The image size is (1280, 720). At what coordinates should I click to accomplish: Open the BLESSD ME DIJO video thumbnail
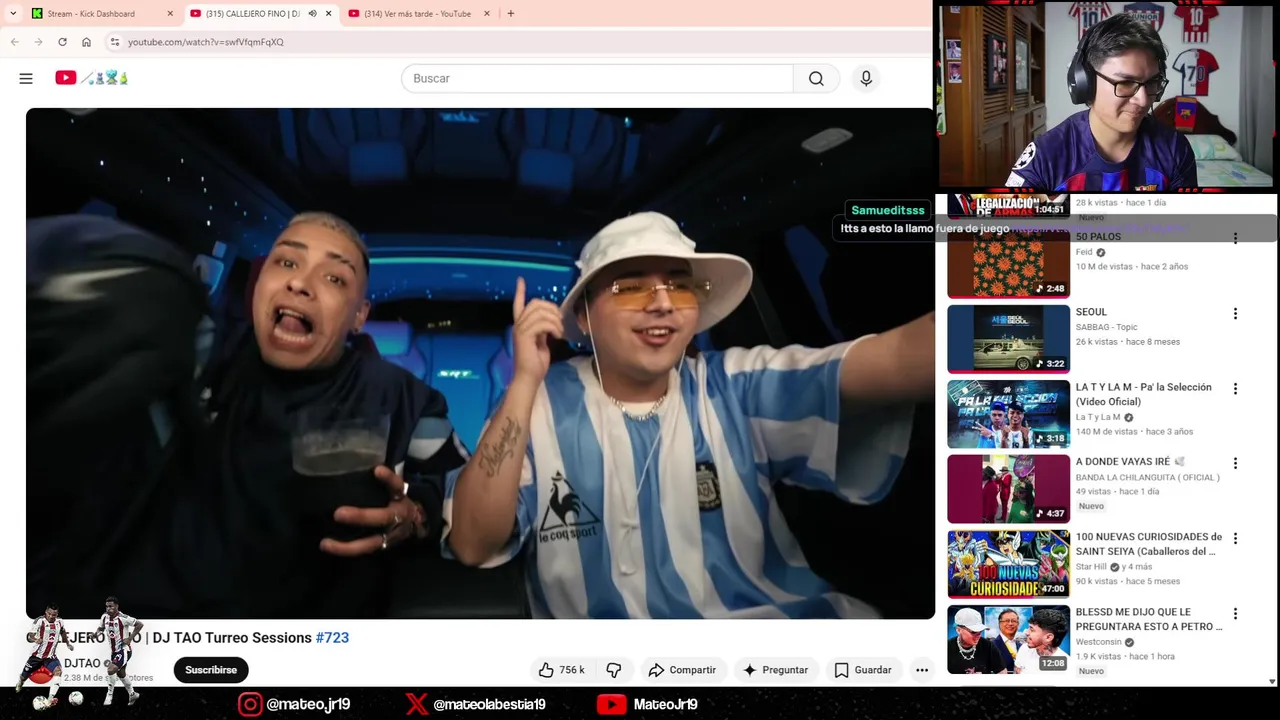1008,639
